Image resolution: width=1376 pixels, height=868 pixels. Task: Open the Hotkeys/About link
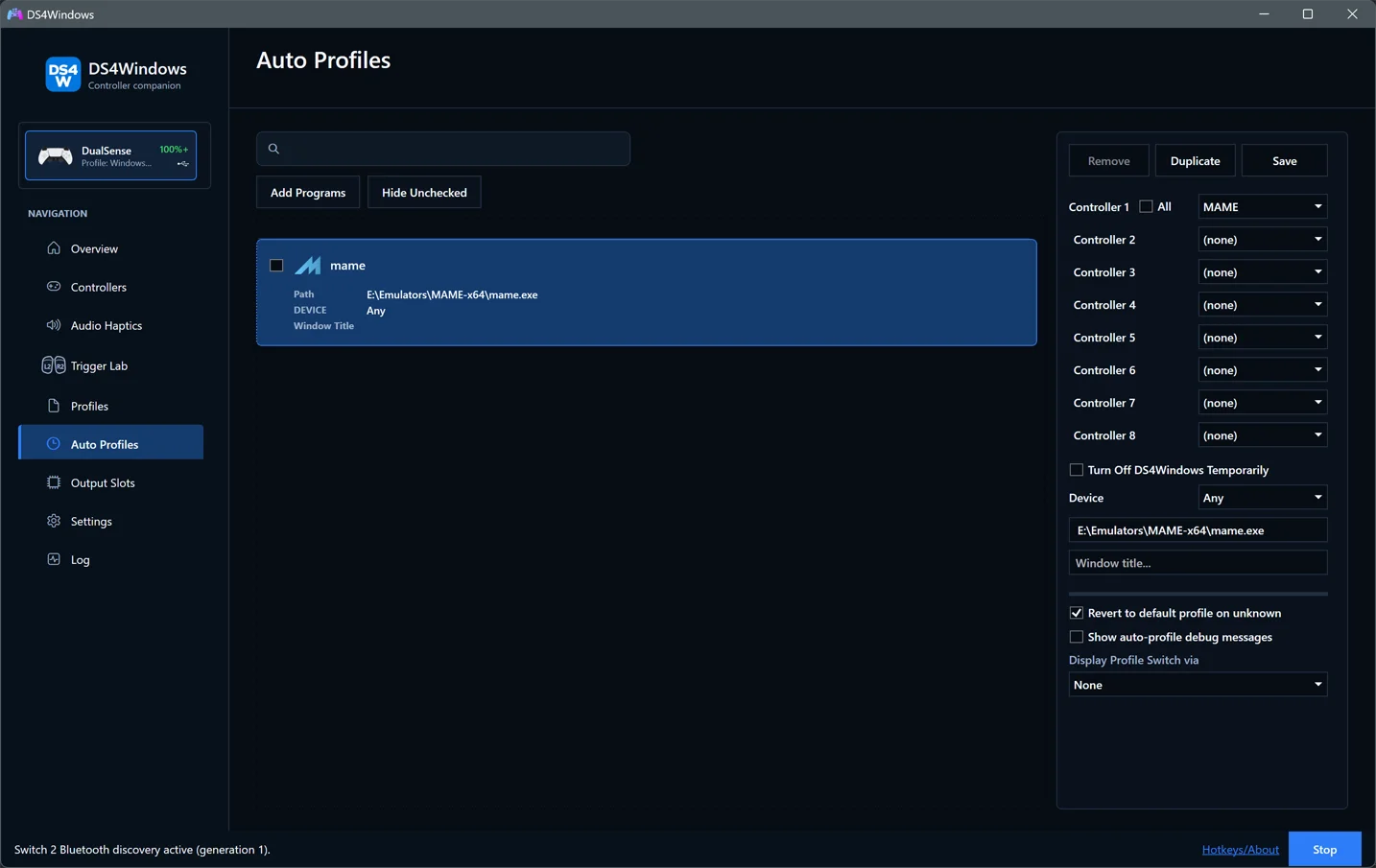tap(1240, 850)
